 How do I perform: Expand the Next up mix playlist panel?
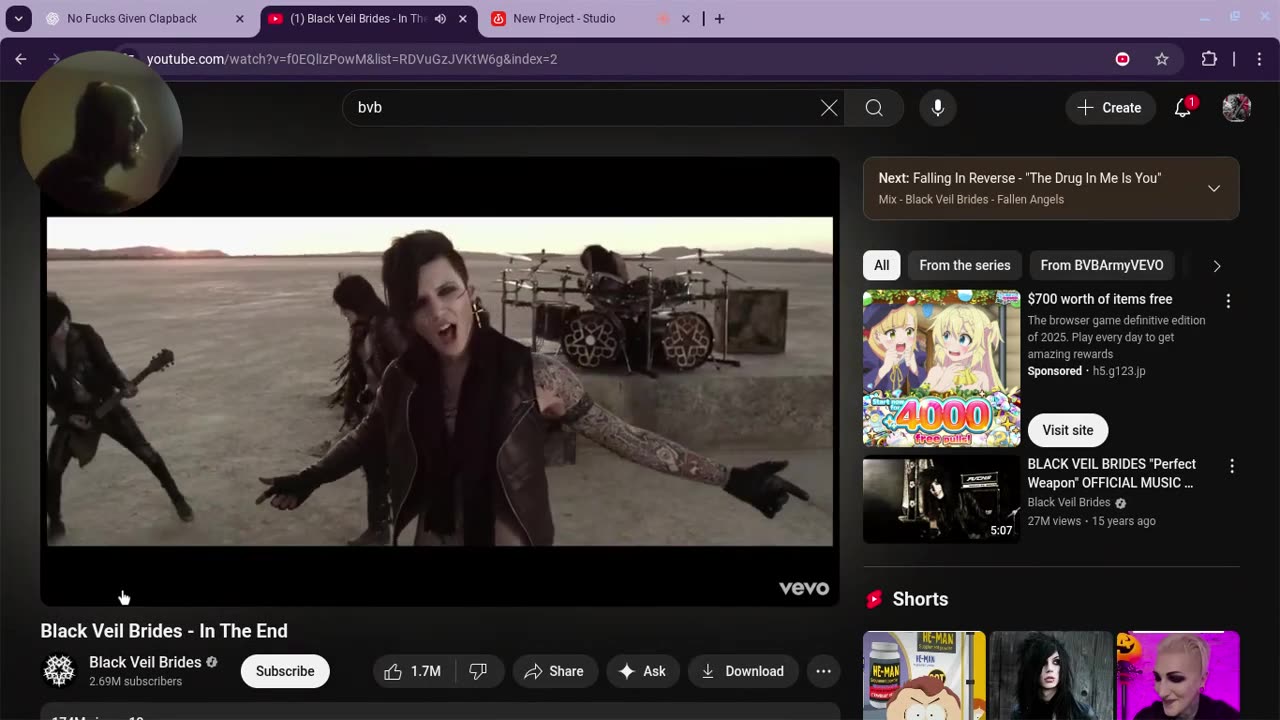(x=1214, y=188)
